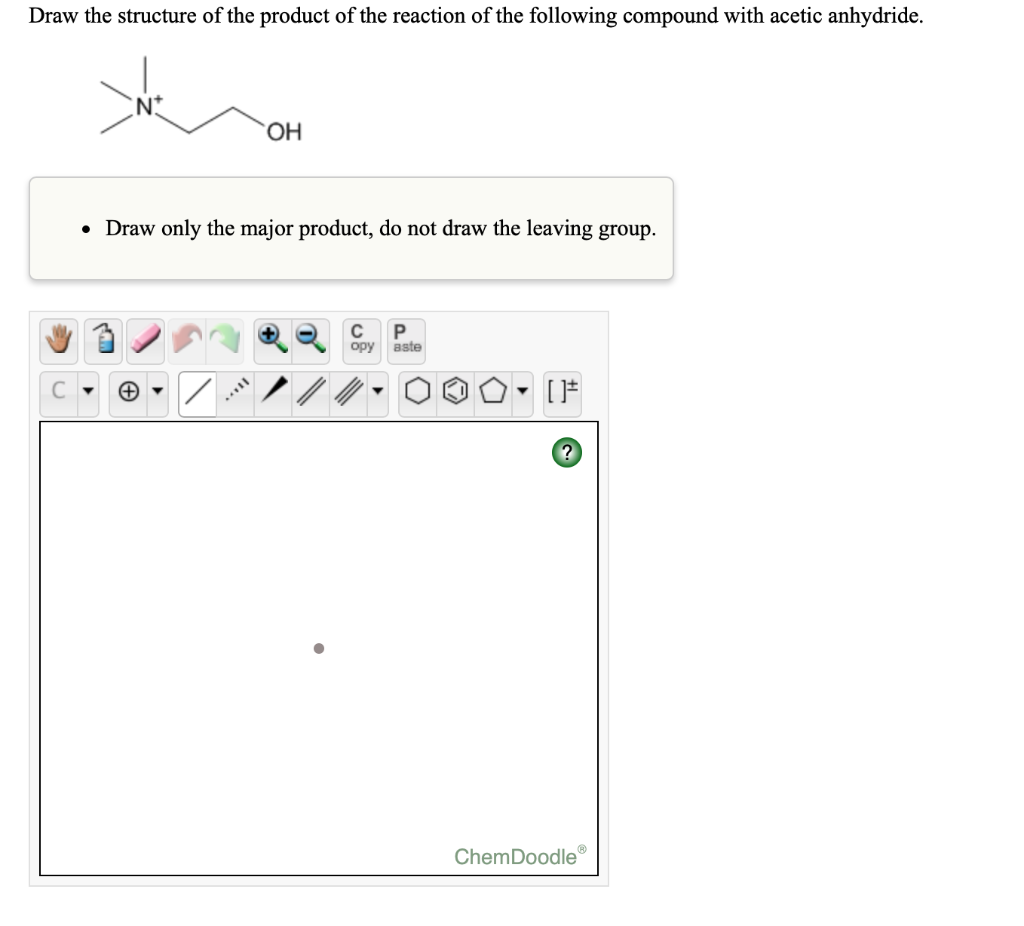Choose the bracket charge tool

click(561, 392)
